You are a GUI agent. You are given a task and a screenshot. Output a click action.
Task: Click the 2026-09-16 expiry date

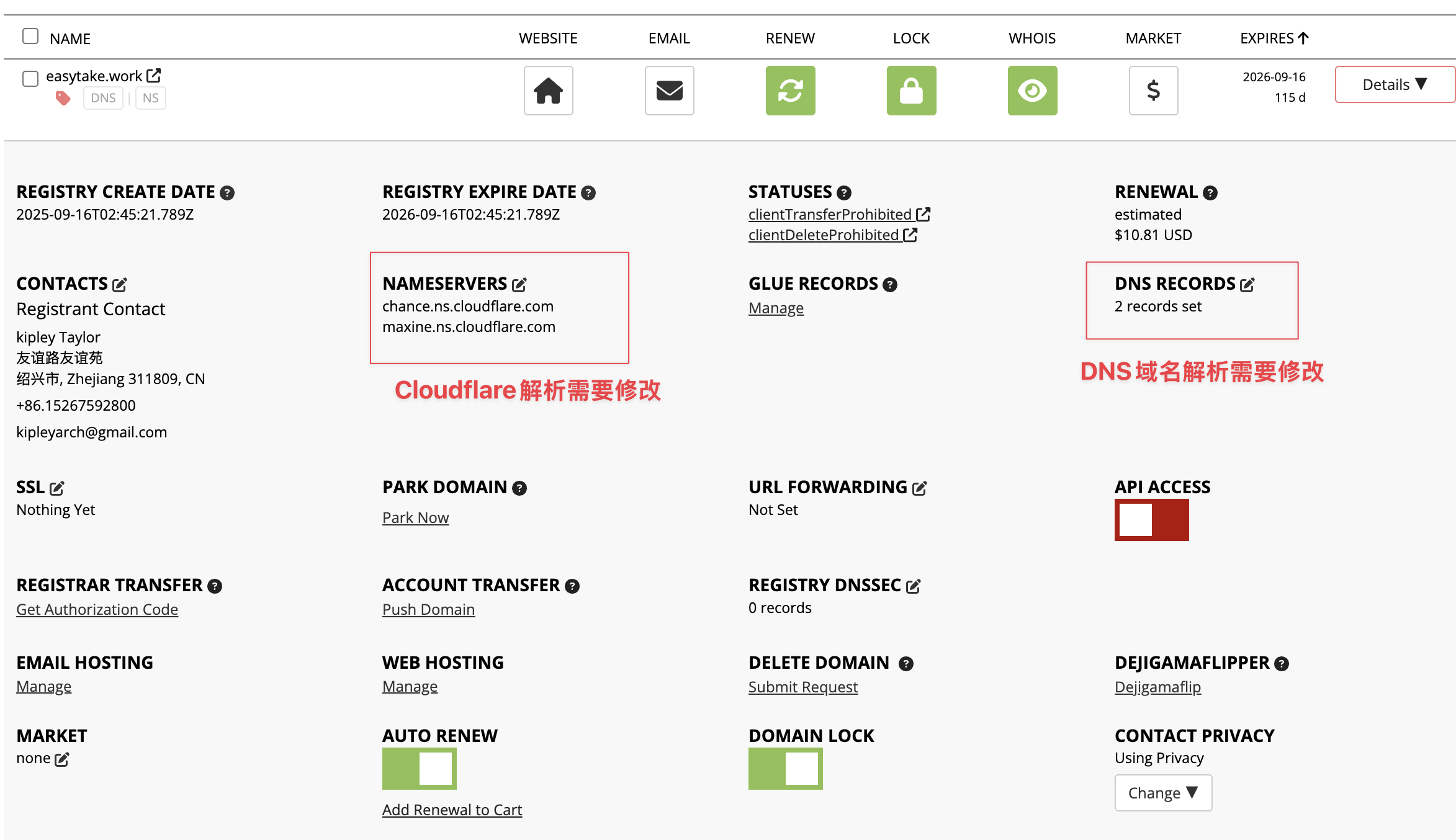(1274, 77)
